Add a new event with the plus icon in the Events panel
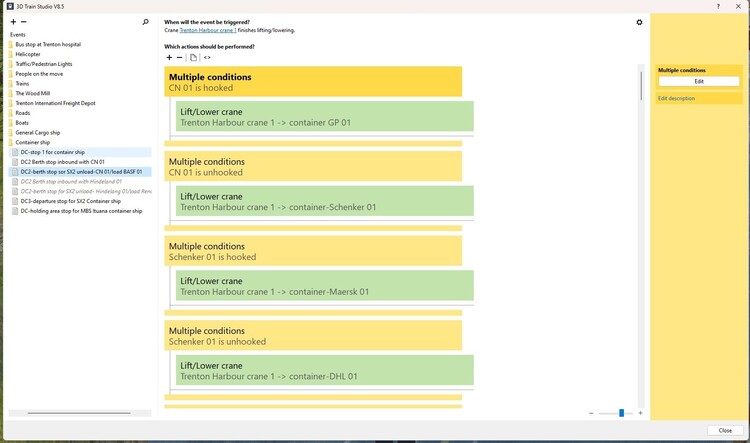 click(x=13, y=22)
